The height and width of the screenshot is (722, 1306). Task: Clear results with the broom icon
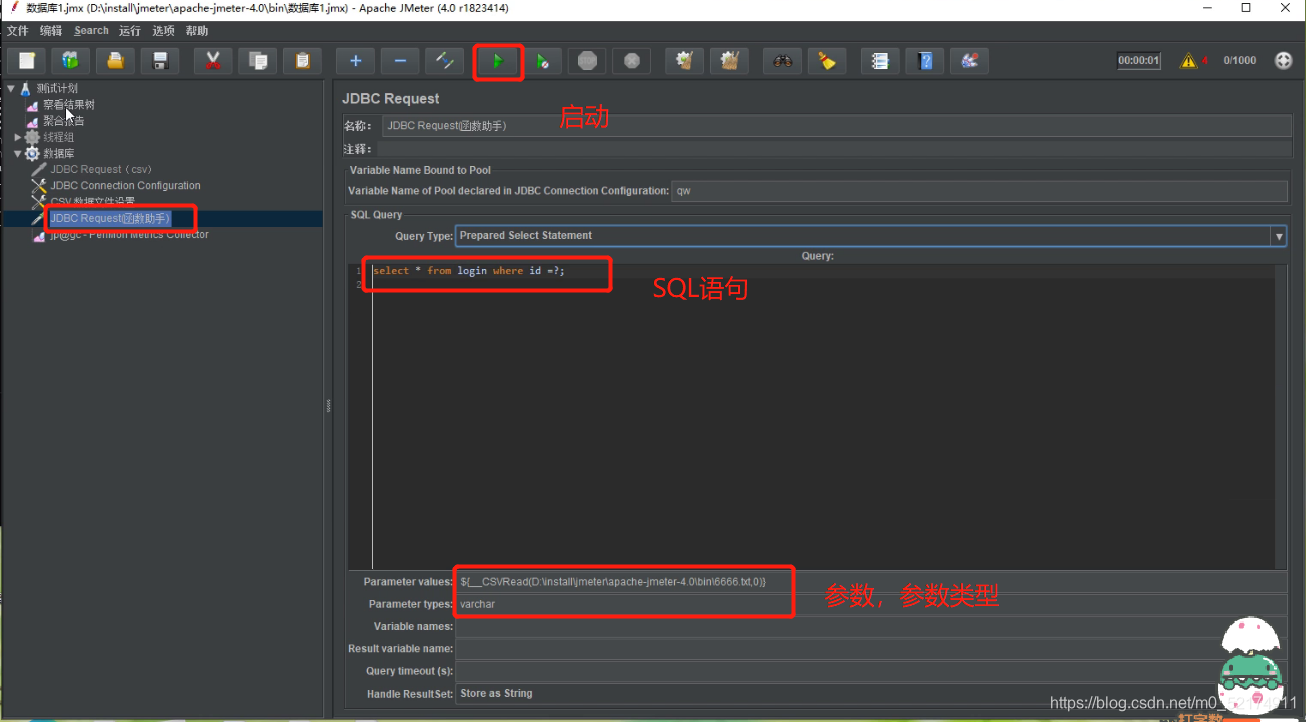pyautogui.click(x=684, y=61)
